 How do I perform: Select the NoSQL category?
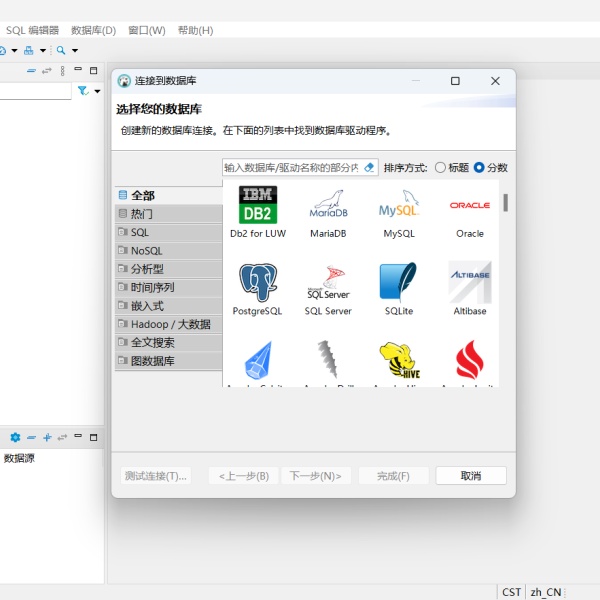tap(169, 251)
